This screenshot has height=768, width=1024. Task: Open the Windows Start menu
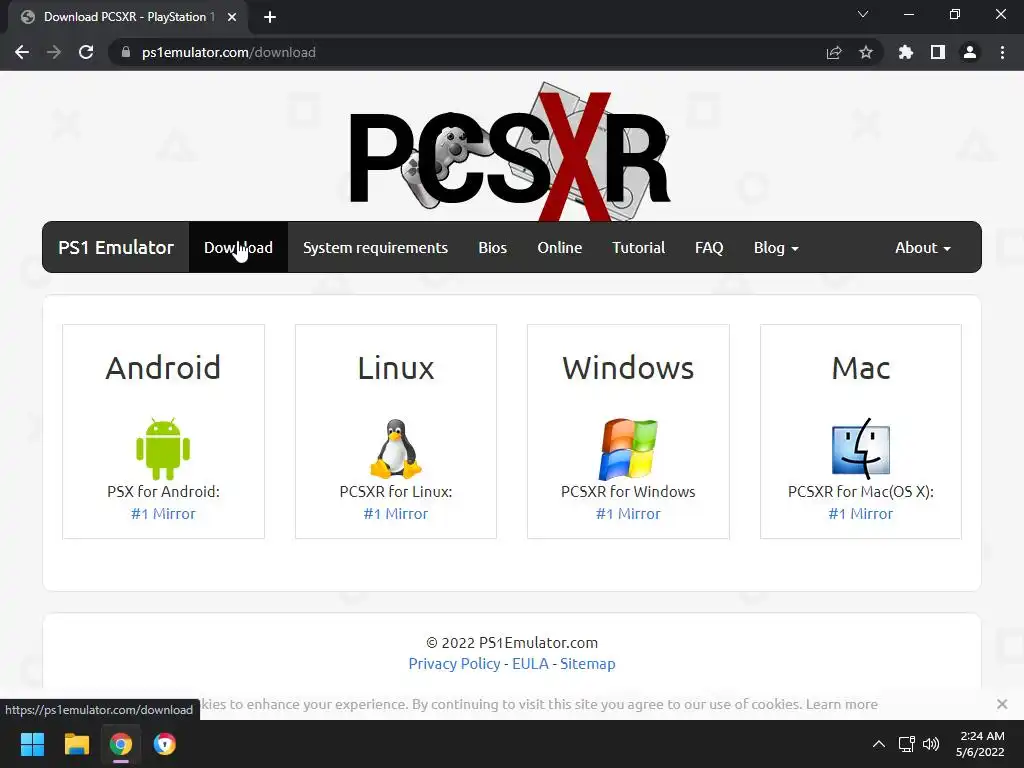pyautogui.click(x=32, y=744)
